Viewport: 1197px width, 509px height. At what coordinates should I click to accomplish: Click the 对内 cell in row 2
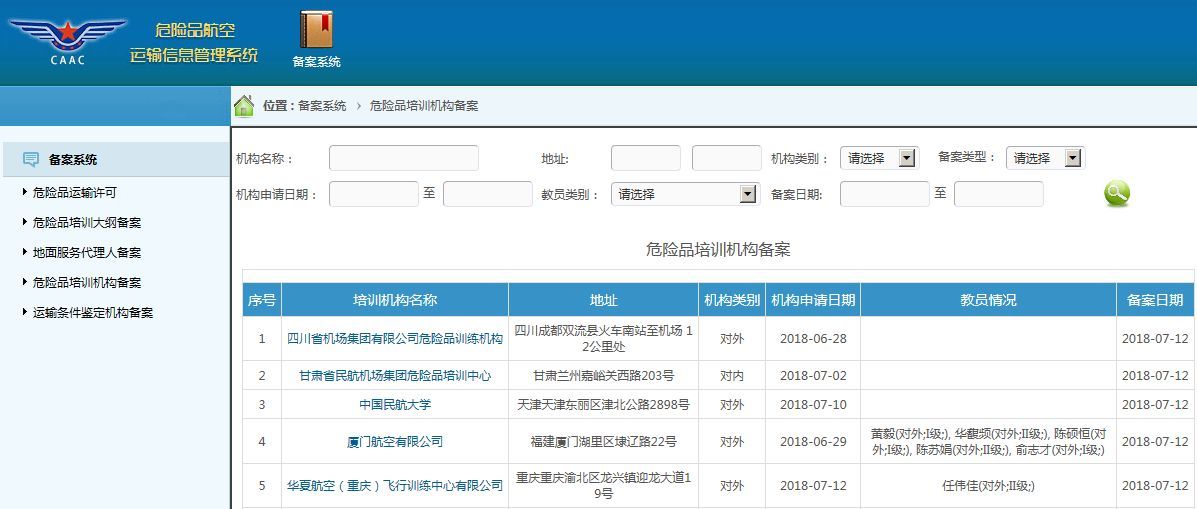pyautogui.click(x=732, y=375)
